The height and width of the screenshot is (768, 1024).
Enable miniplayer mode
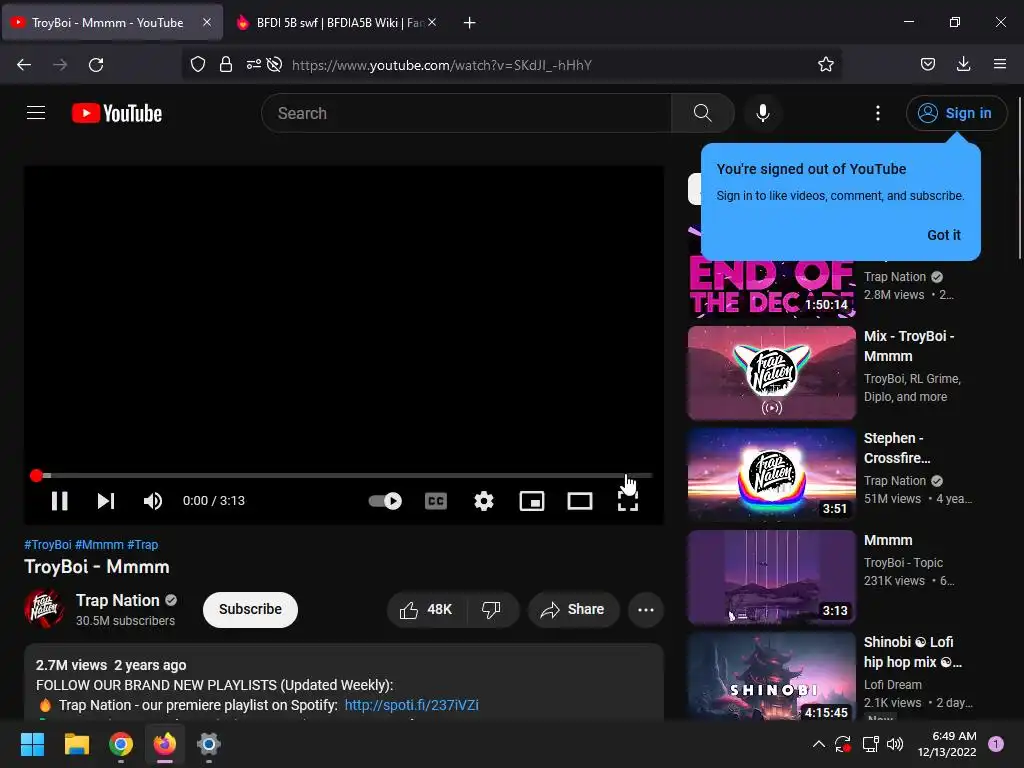[532, 501]
